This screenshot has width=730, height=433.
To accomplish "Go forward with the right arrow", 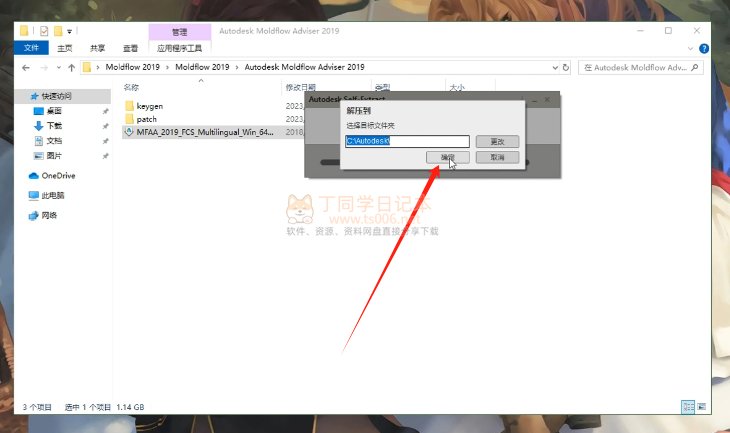I will [44, 68].
